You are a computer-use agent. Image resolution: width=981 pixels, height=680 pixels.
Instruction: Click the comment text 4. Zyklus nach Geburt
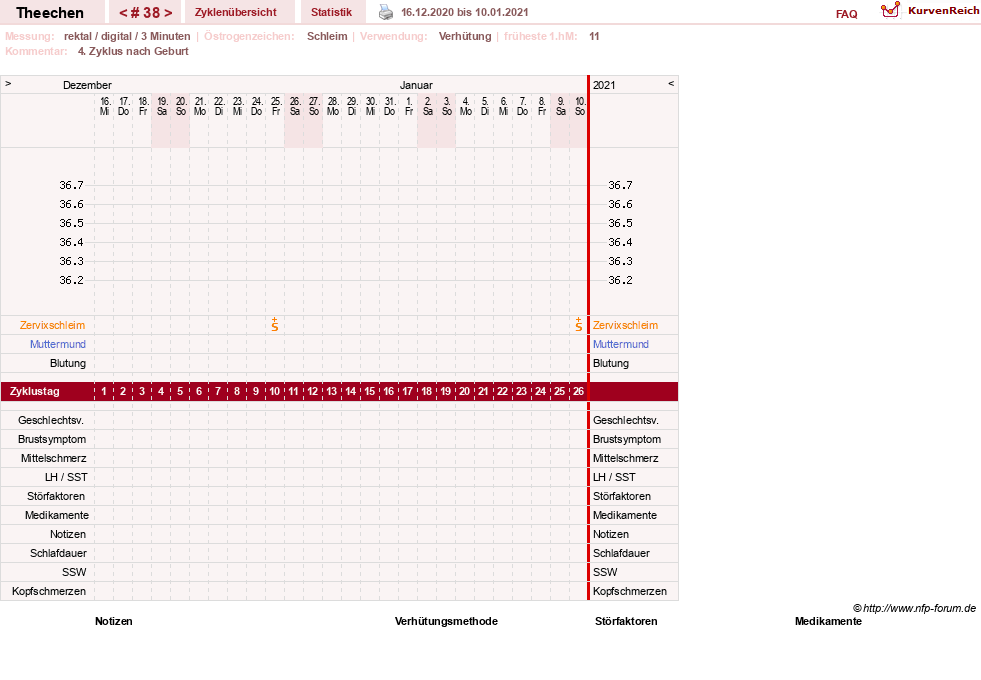click(x=133, y=51)
